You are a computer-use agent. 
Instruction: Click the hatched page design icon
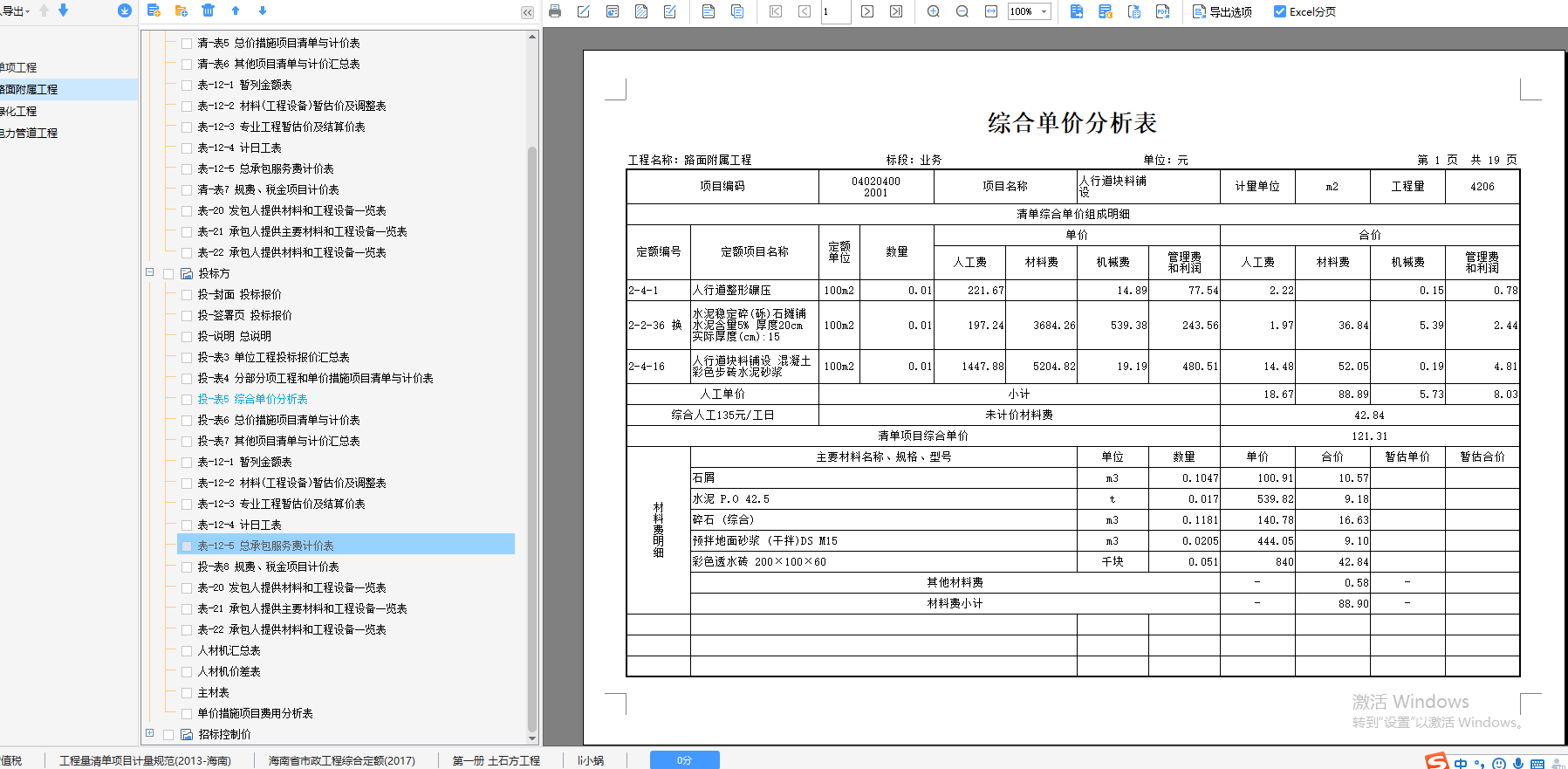click(641, 11)
